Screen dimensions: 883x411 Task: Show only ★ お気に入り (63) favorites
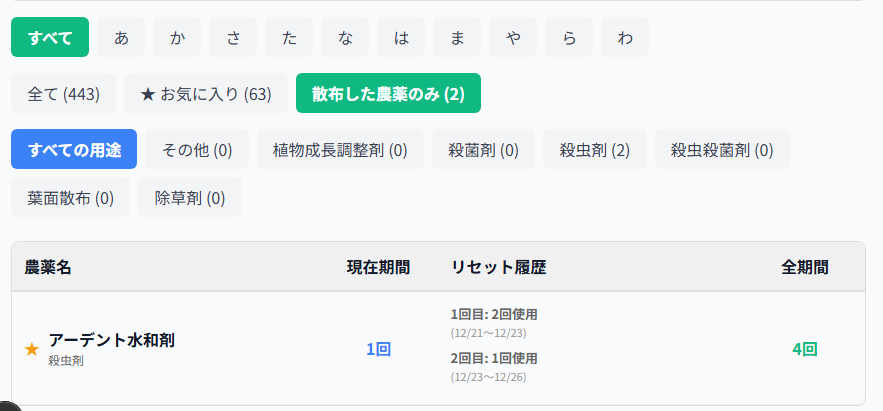coord(206,94)
